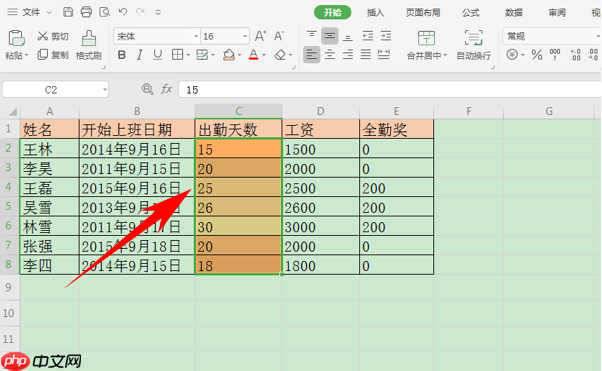Align text to vertical middle
Viewport: 602px width, 371px height.
[329, 36]
